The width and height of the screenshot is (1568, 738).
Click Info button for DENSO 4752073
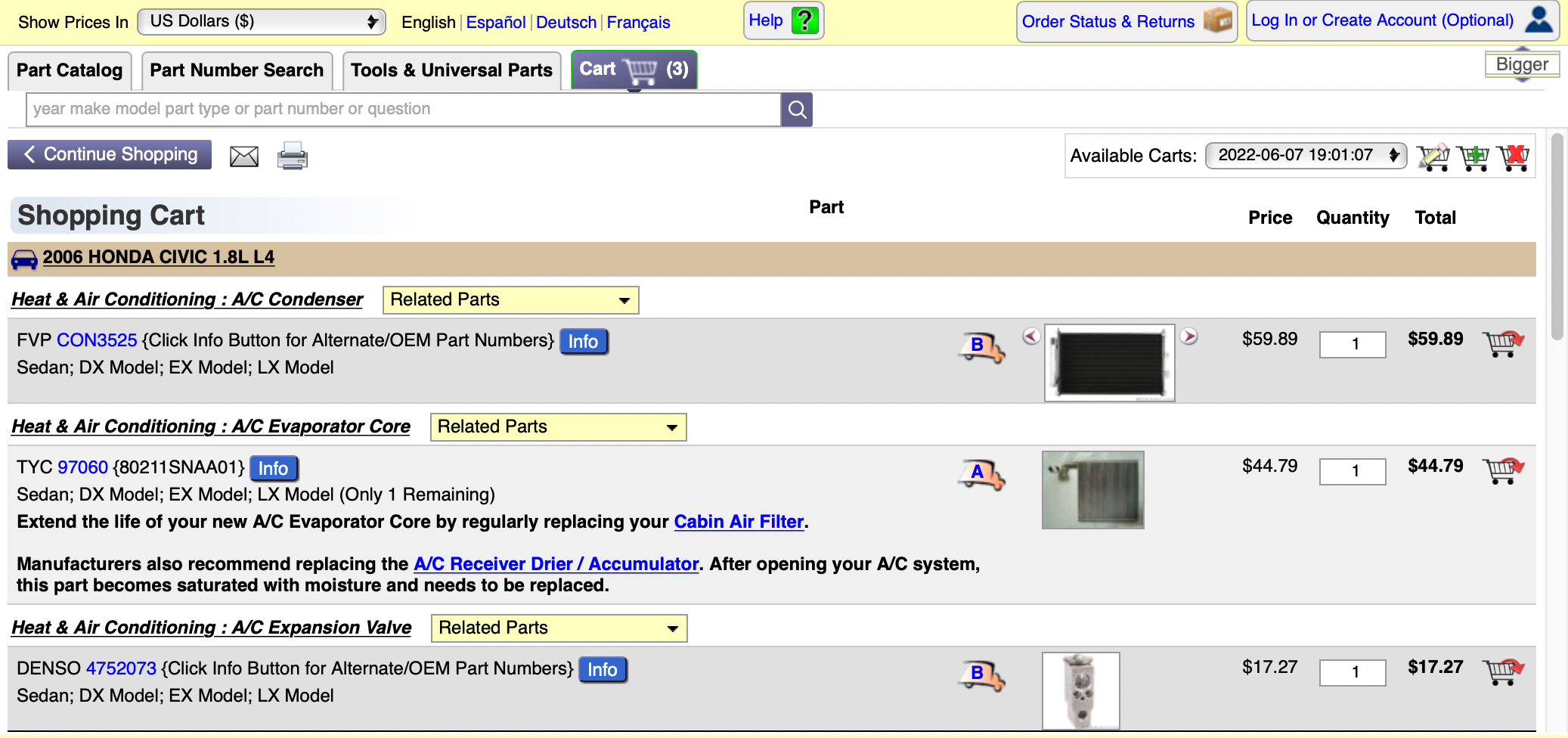(603, 670)
